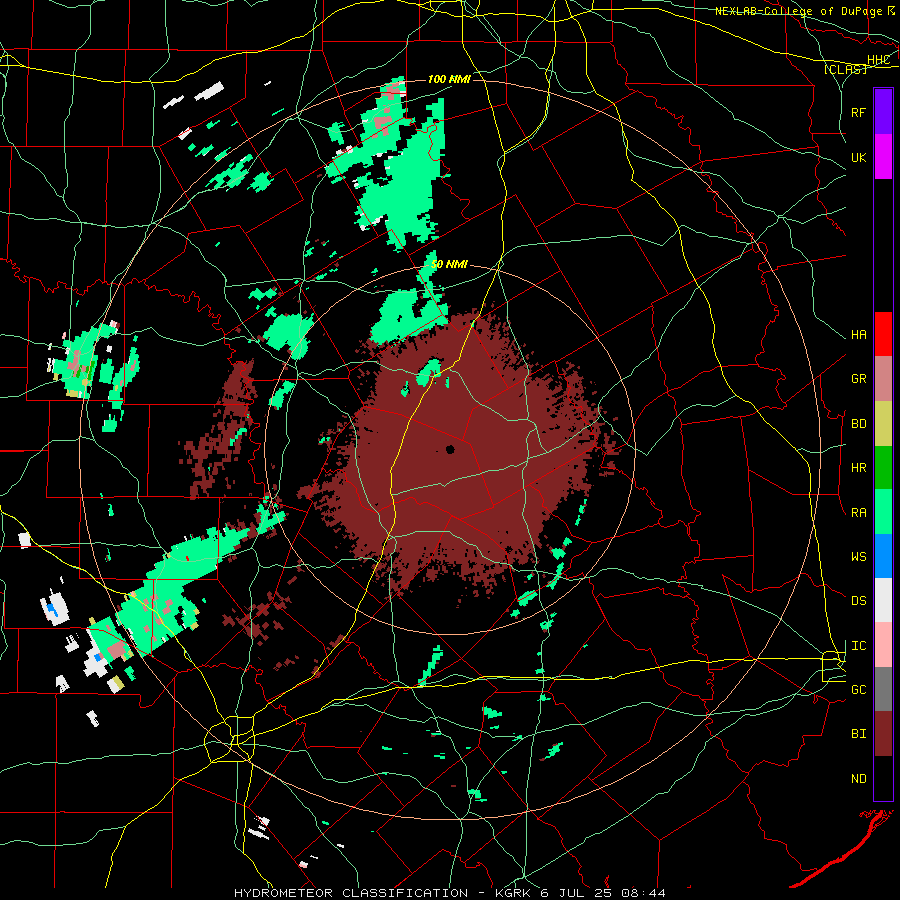Click the black ND no data swatch
This screenshot has width=900, height=900.
point(883,778)
